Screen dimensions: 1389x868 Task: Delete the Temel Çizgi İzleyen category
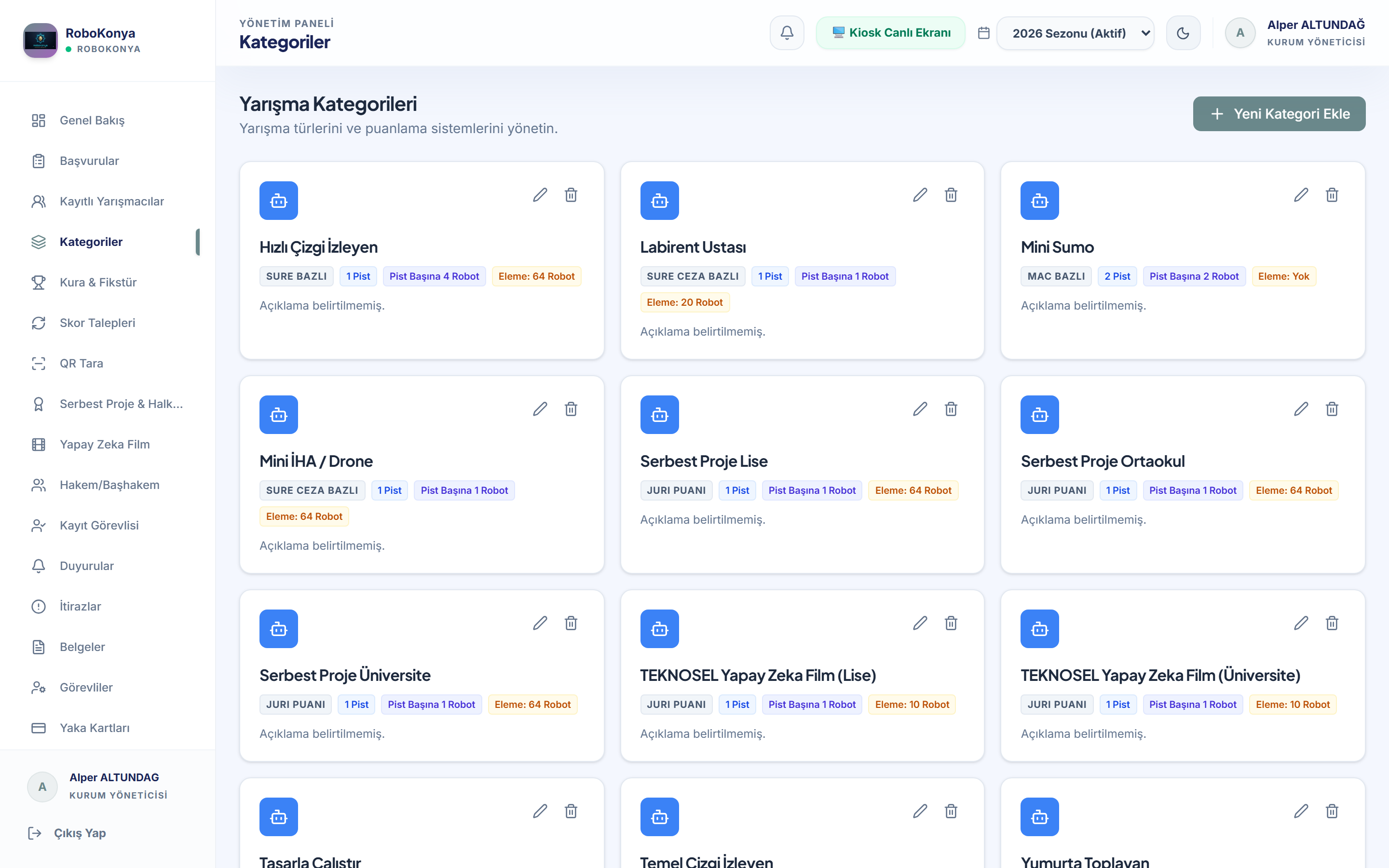(951, 811)
